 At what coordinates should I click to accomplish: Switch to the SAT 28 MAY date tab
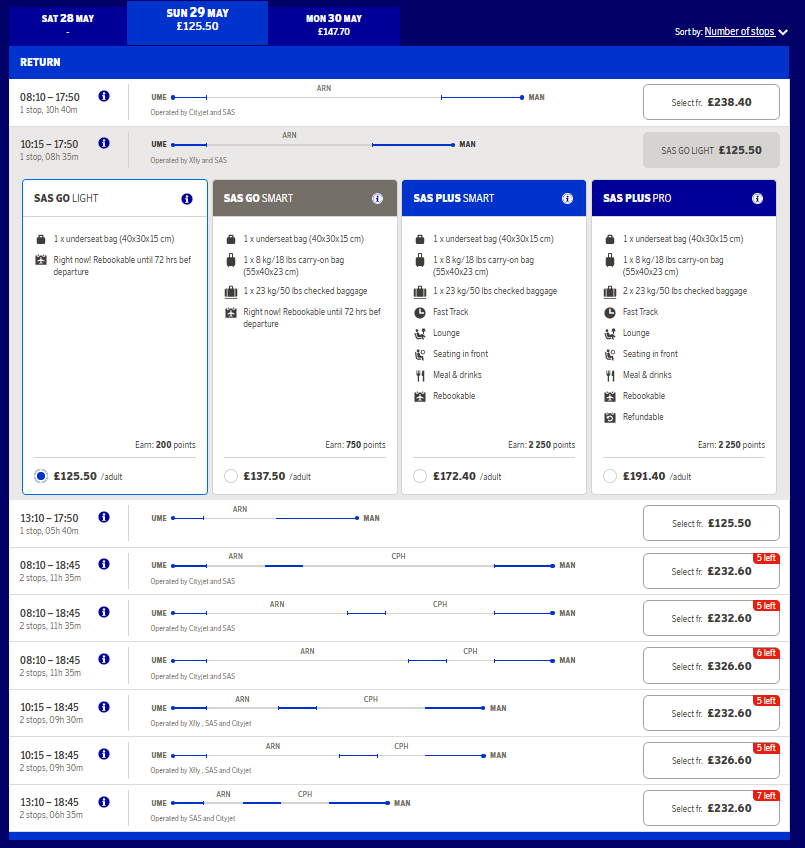coord(68,25)
